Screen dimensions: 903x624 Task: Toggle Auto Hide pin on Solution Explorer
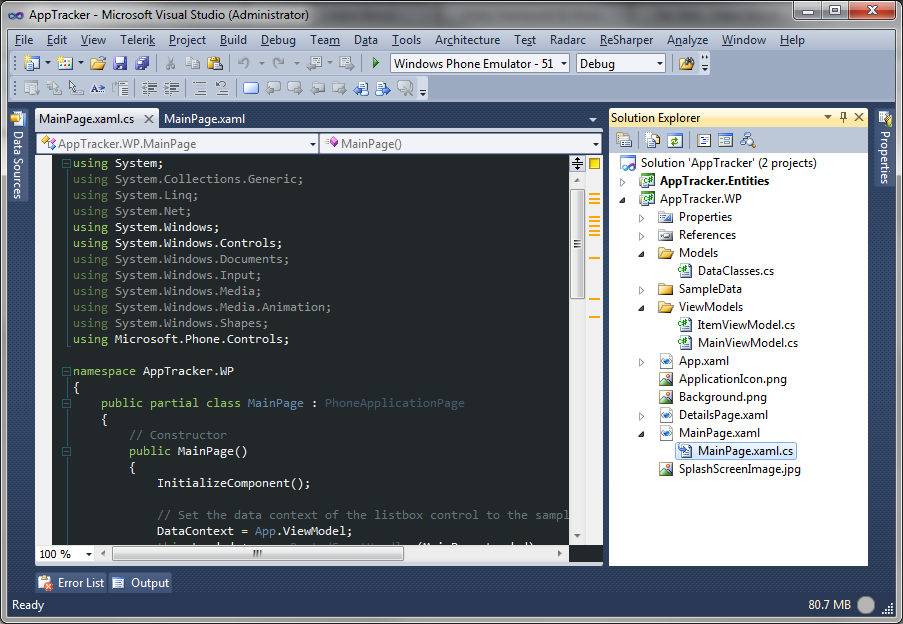[x=843, y=117]
